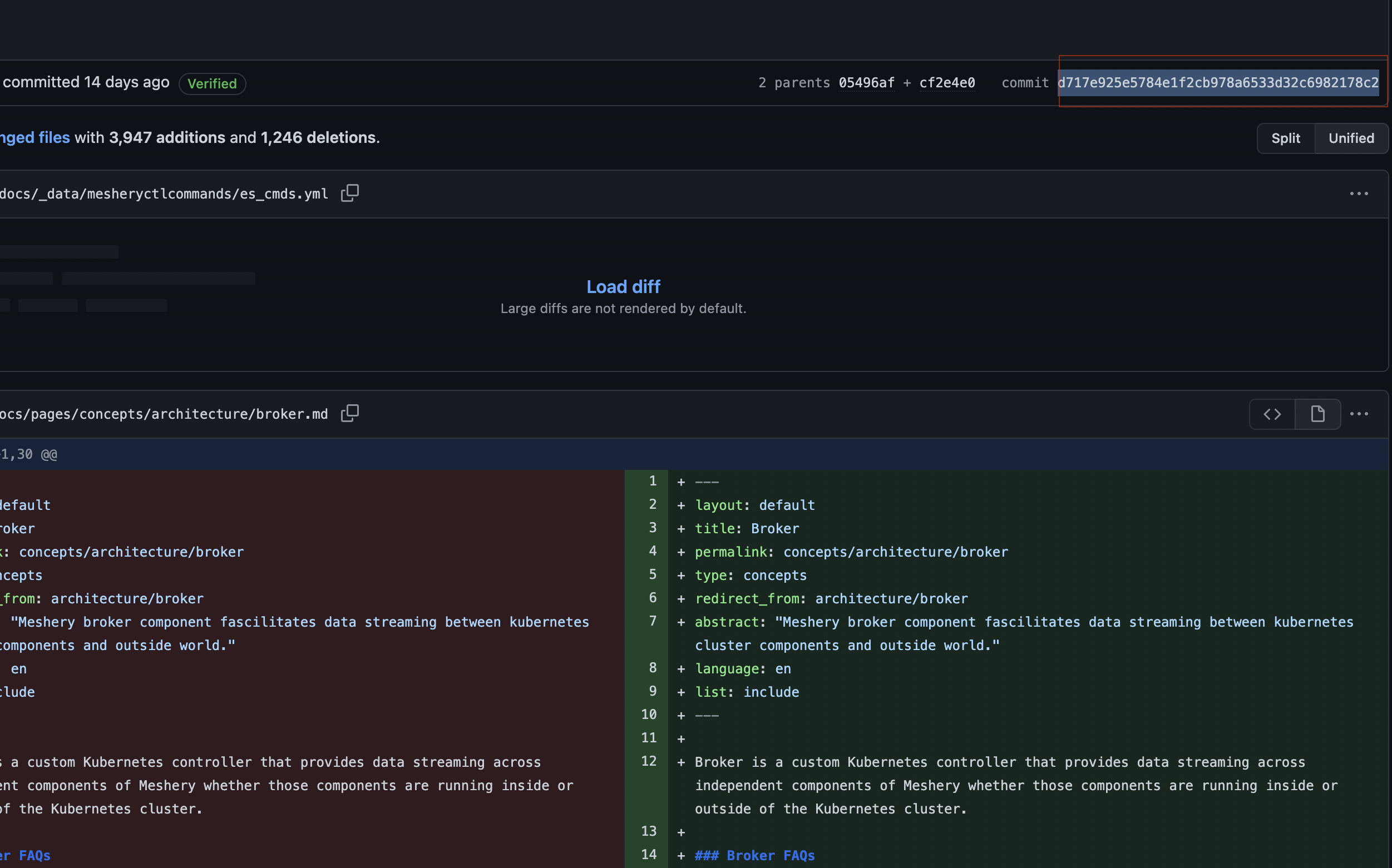Copy path of es_cmds.yml file
The height and width of the screenshot is (868, 1392).
pyautogui.click(x=350, y=194)
